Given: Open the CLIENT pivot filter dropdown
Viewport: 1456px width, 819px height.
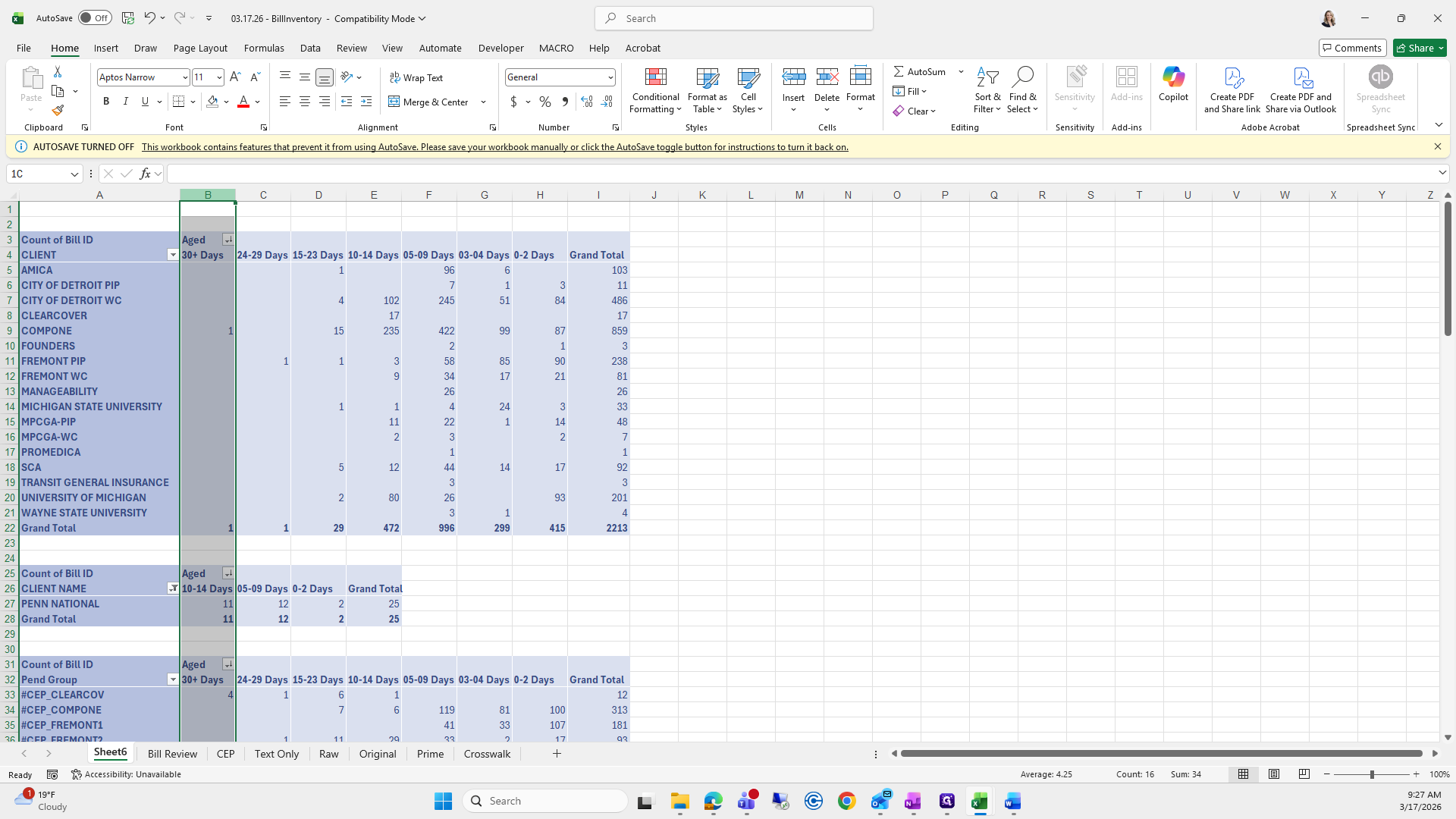Looking at the screenshot, I should [172, 255].
